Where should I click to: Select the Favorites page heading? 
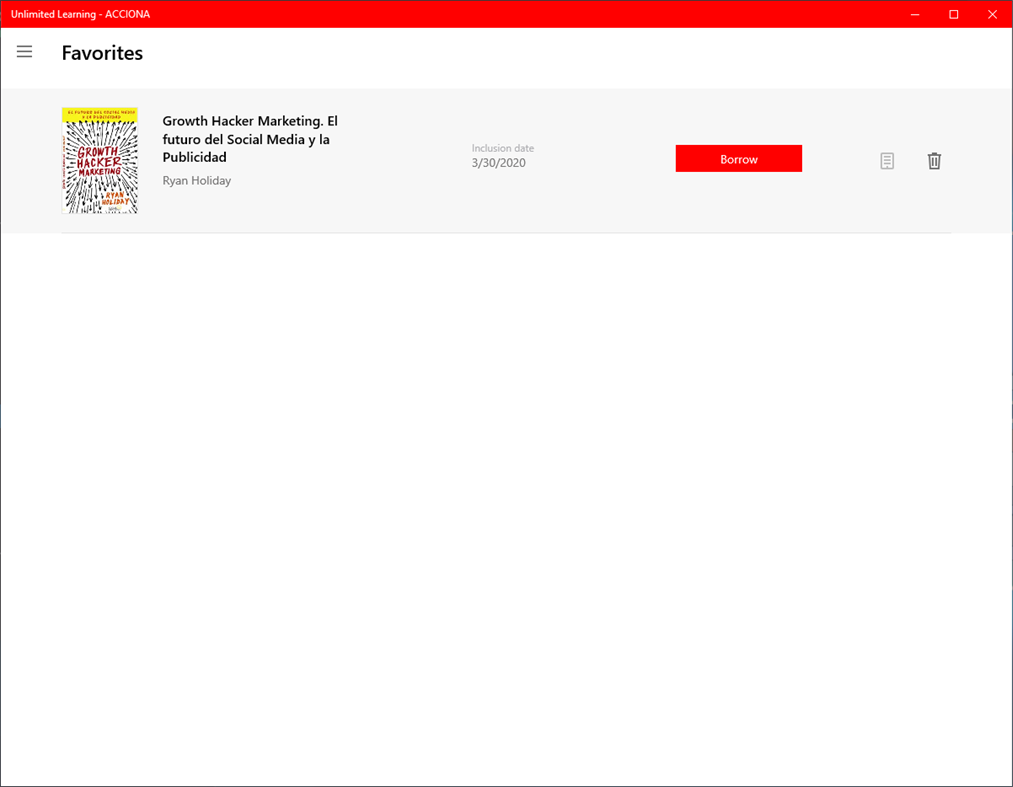(x=101, y=52)
